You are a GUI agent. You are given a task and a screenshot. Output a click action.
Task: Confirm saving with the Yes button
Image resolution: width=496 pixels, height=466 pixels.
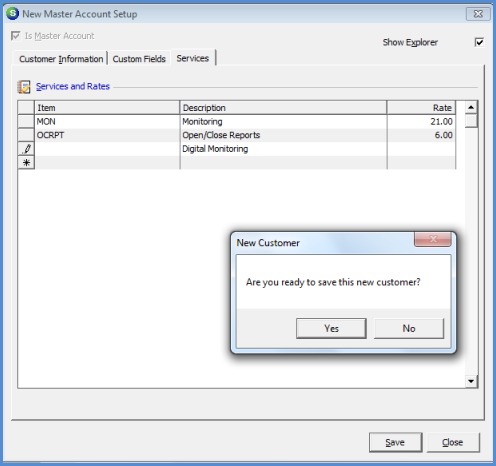point(331,328)
